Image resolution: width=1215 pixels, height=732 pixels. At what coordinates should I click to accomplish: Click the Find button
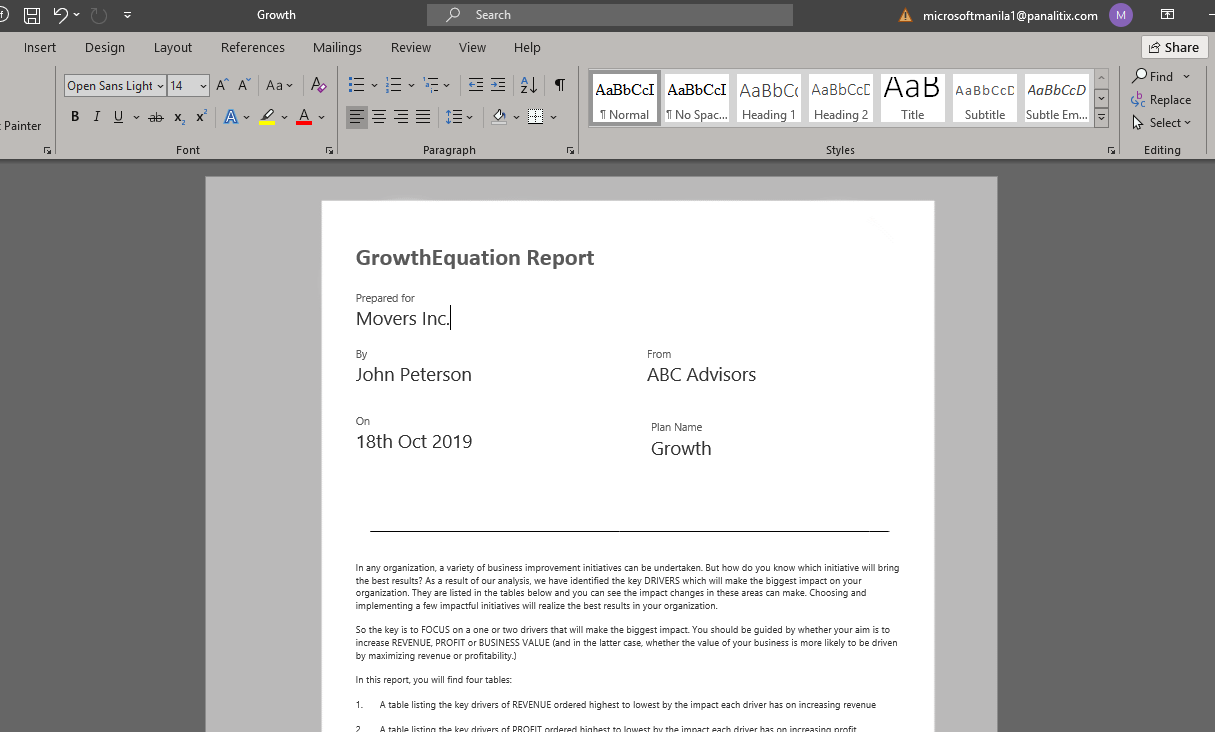1153,77
